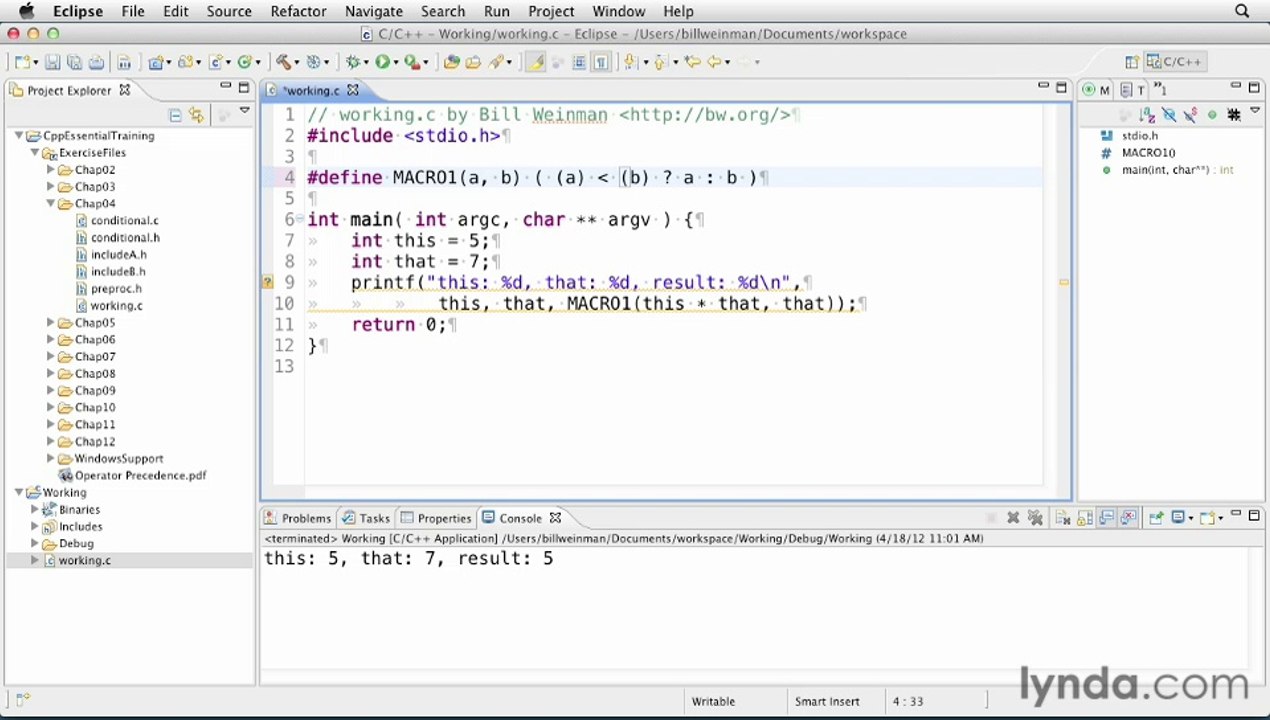Open the Project menu

[x=551, y=11]
